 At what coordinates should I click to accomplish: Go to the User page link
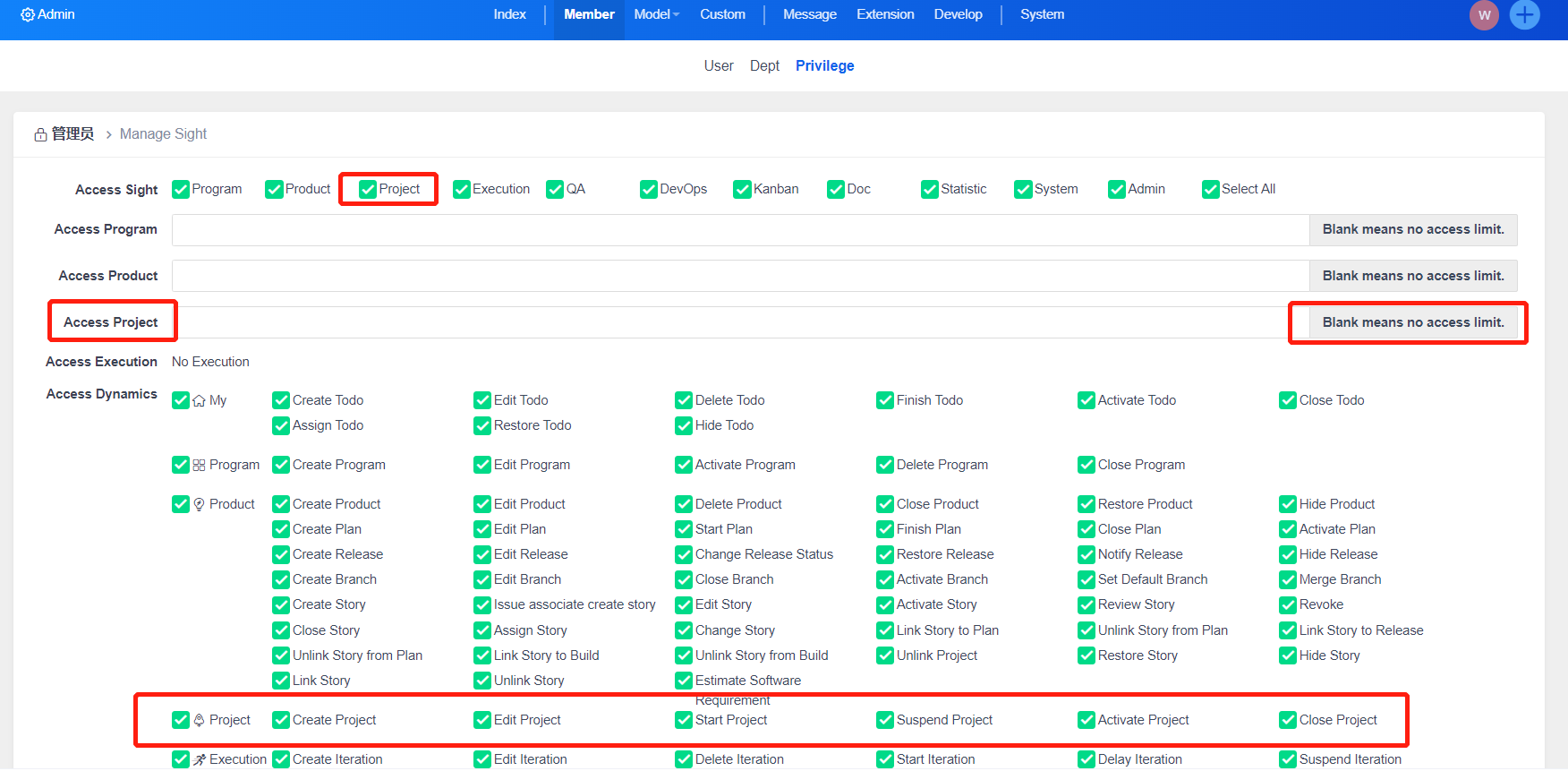[x=718, y=66]
